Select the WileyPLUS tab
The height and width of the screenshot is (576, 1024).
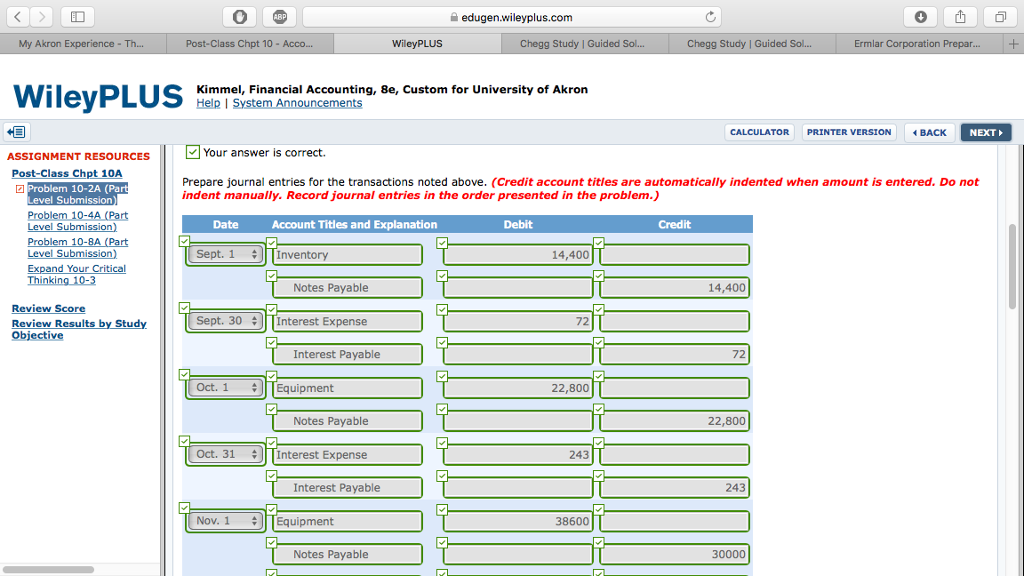[417, 44]
